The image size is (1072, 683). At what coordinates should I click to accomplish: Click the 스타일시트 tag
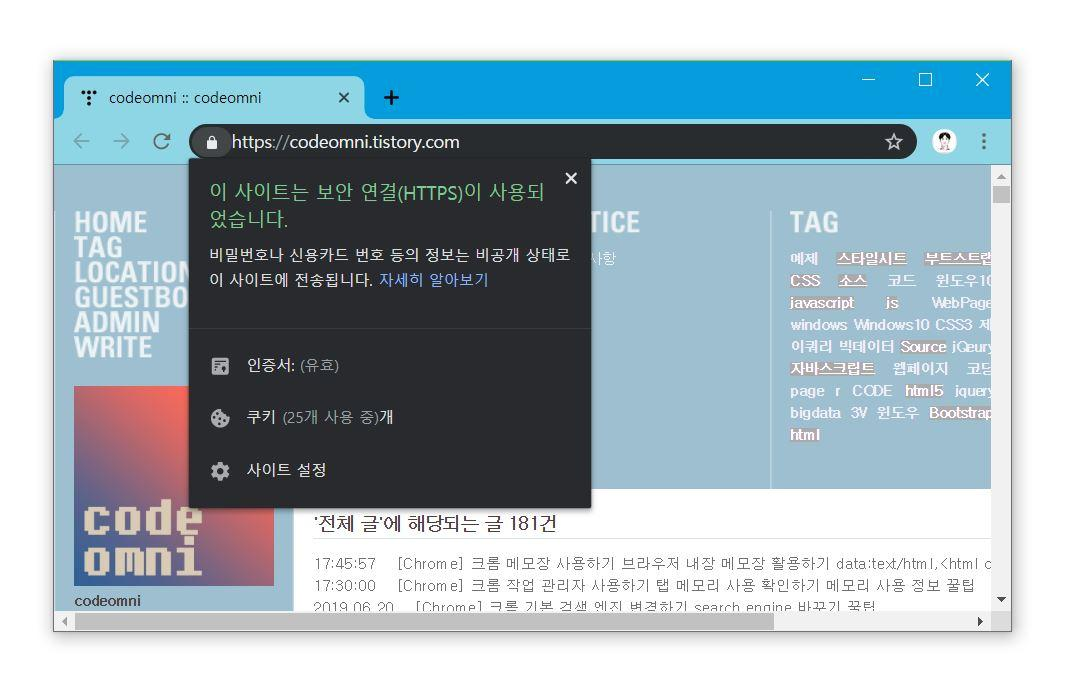tap(872, 258)
